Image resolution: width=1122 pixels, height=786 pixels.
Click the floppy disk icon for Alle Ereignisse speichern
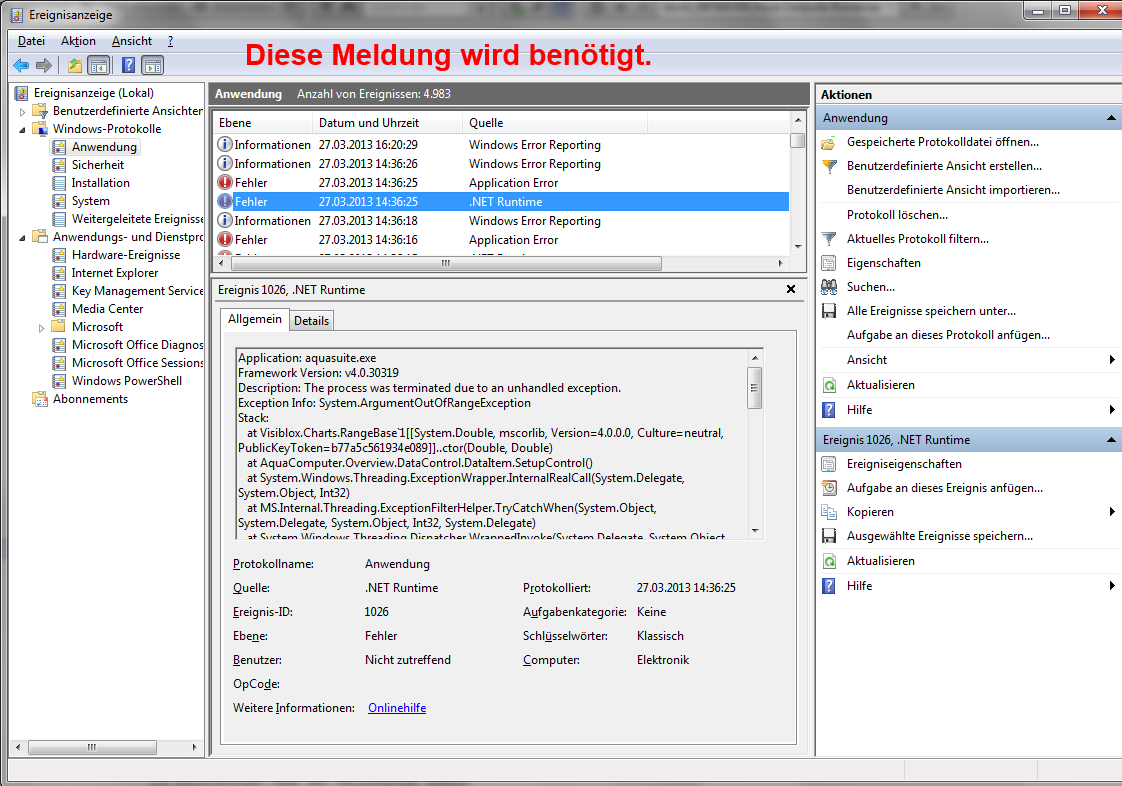click(828, 311)
